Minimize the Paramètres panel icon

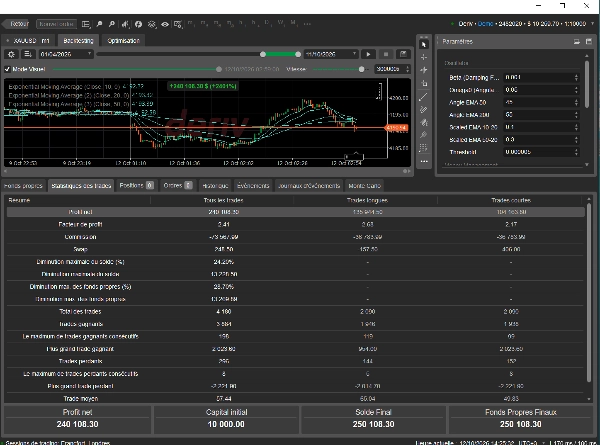tap(577, 42)
